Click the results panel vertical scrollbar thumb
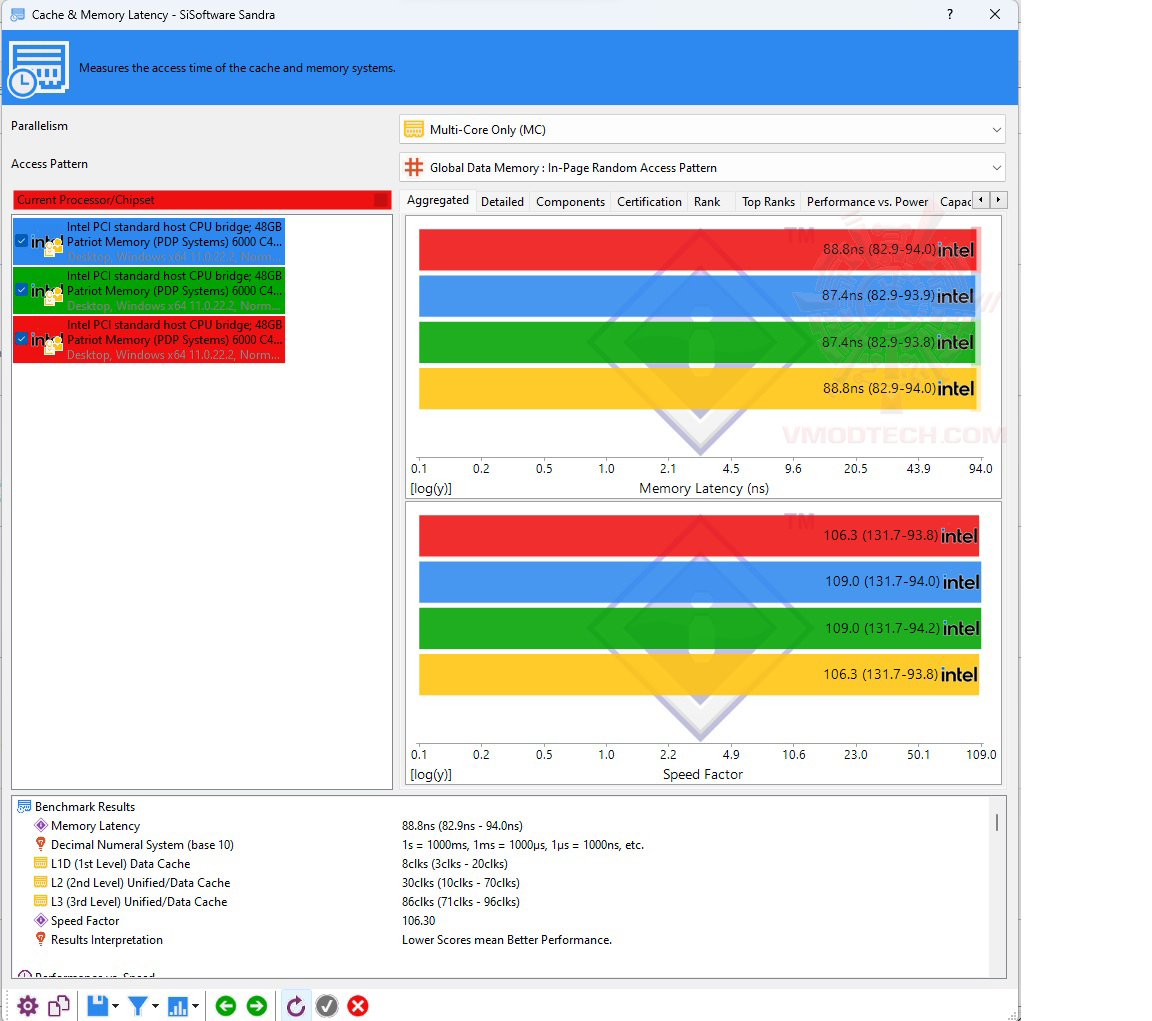 (997, 822)
